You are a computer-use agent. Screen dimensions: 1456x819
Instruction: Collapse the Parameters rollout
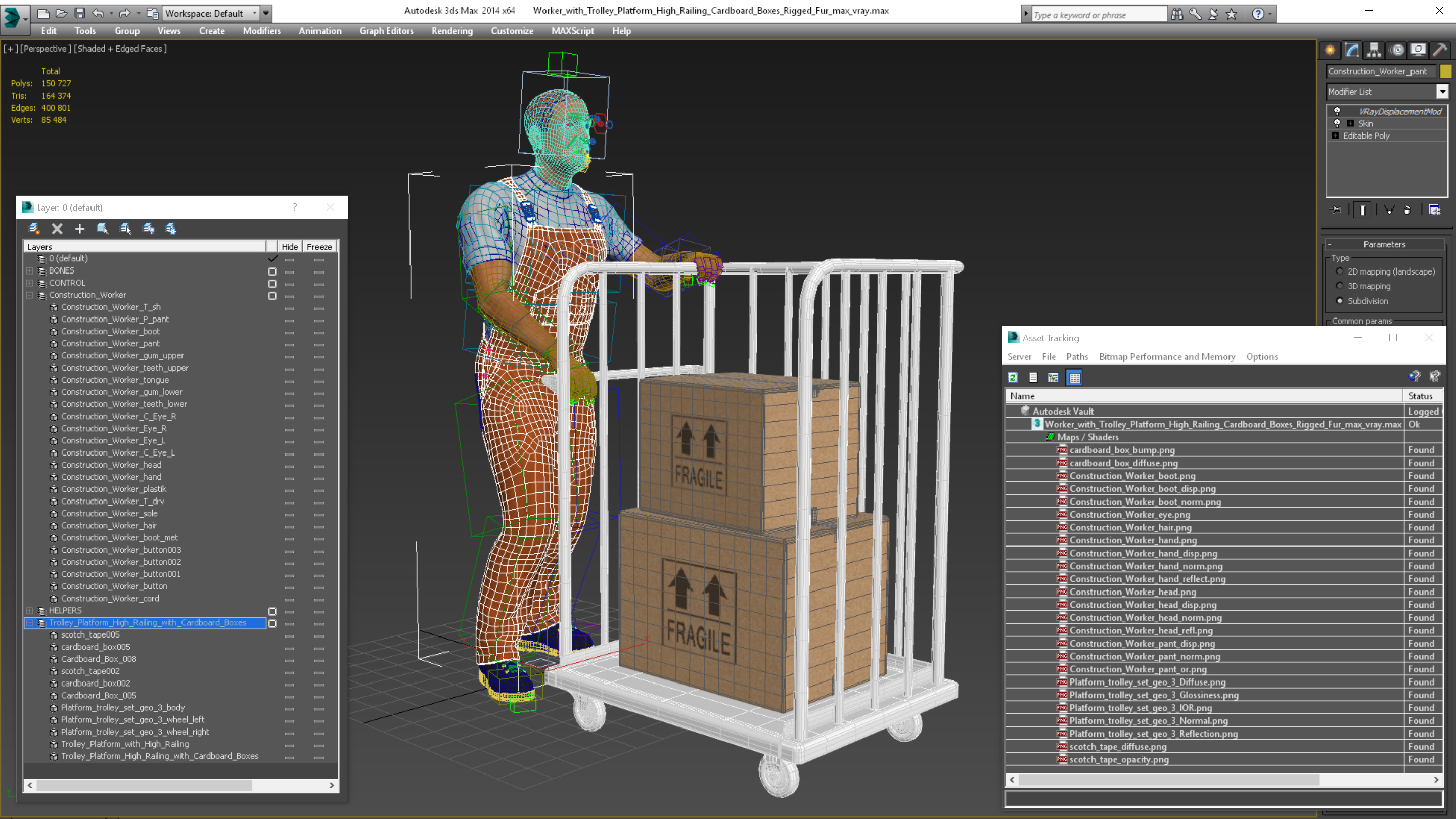click(1384, 244)
